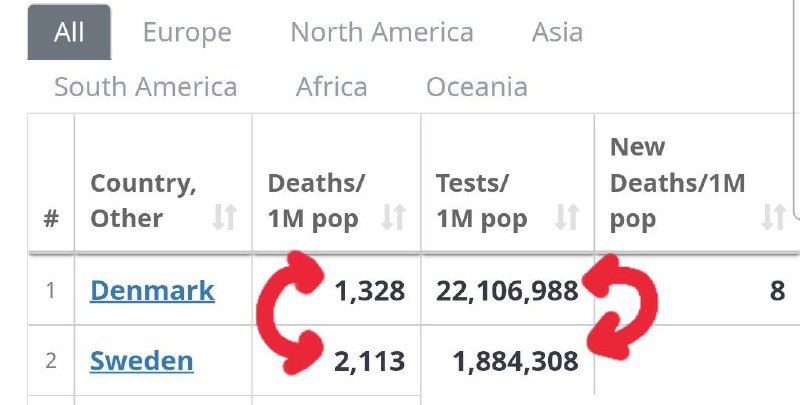The width and height of the screenshot is (800, 405).
Task: Sort by the Country, Other column arrows
Action: [x=225, y=217]
